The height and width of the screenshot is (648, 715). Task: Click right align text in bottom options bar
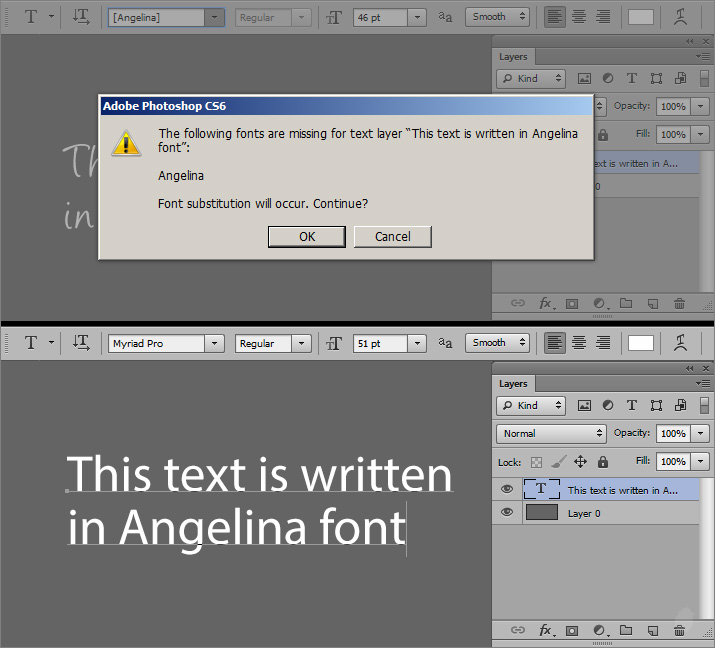point(603,343)
